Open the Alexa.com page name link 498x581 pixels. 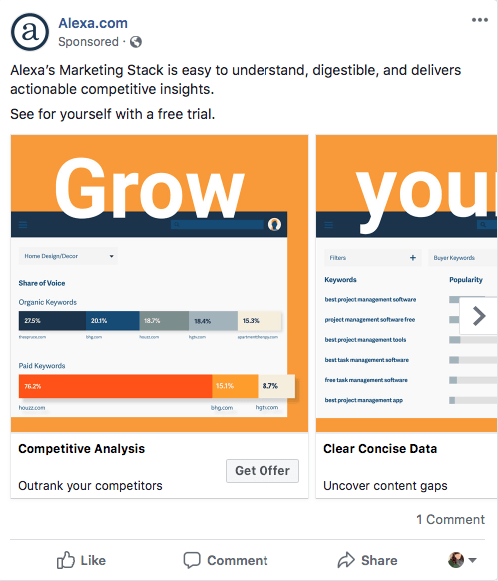pyautogui.click(x=93, y=23)
